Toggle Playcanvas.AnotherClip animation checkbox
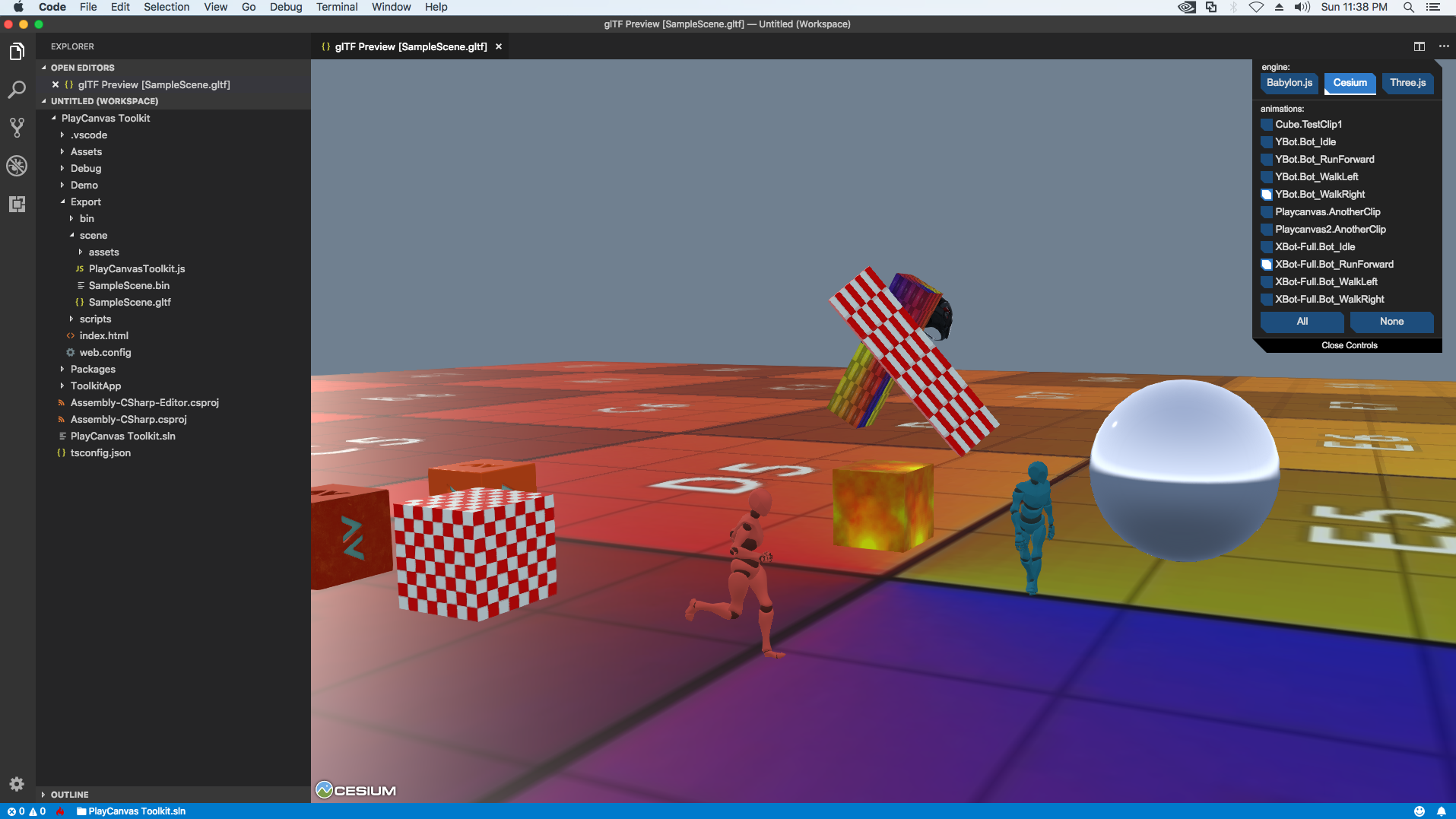 point(1267,212)
